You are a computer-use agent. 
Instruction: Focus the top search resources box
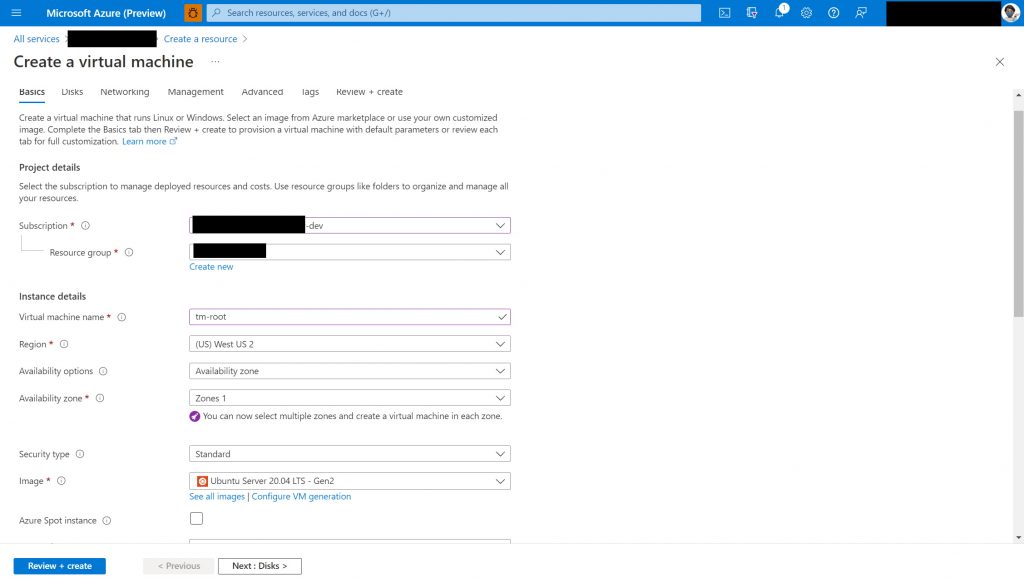[454, 12]
